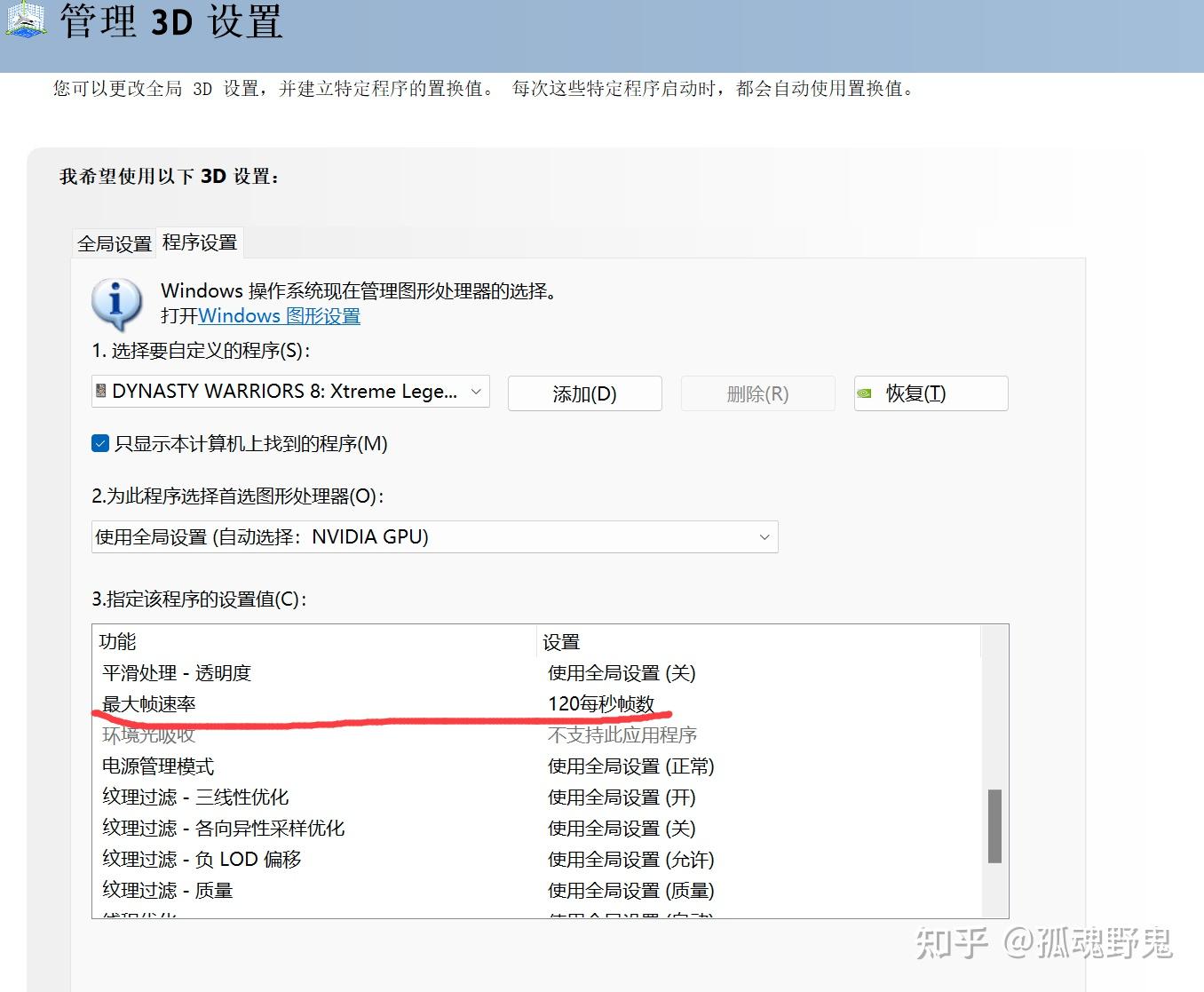Open the Windows 图形设置 link
The image size is (1204, 992).
coord(279,316)
